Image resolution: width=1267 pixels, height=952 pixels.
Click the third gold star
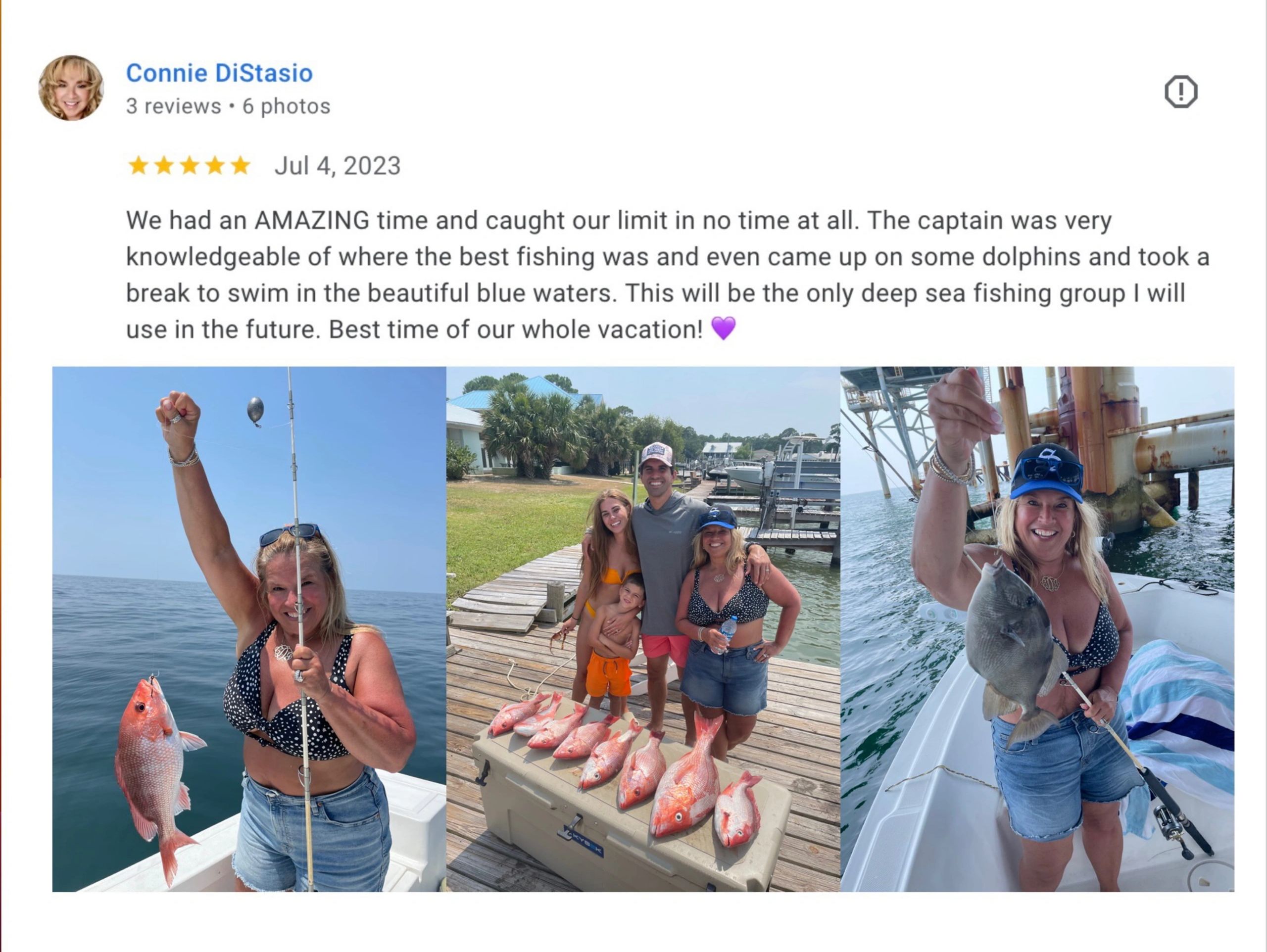tap(189, 166)
